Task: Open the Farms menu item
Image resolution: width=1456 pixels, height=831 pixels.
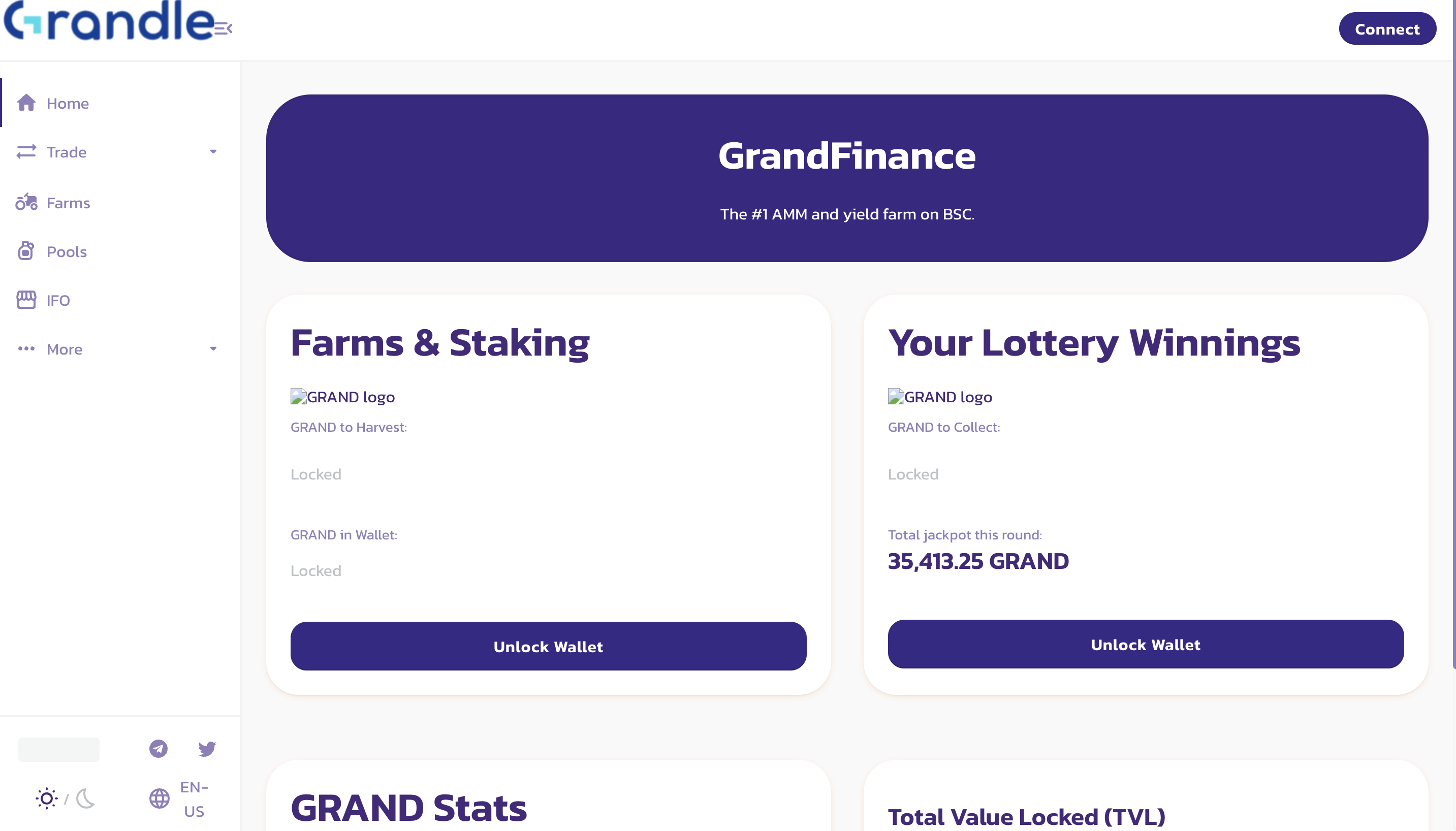Action: [x=69, y=203]
